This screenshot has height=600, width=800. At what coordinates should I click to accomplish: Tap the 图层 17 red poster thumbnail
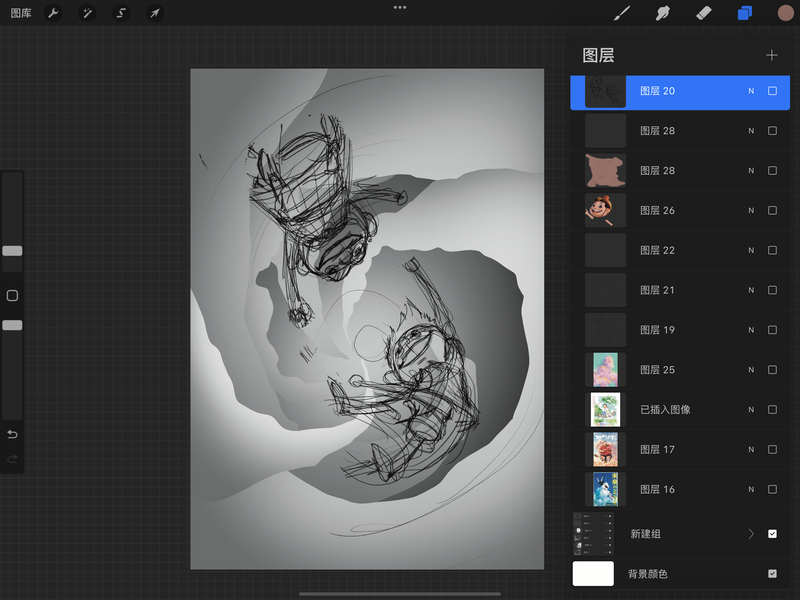click(x=605, y=449)
